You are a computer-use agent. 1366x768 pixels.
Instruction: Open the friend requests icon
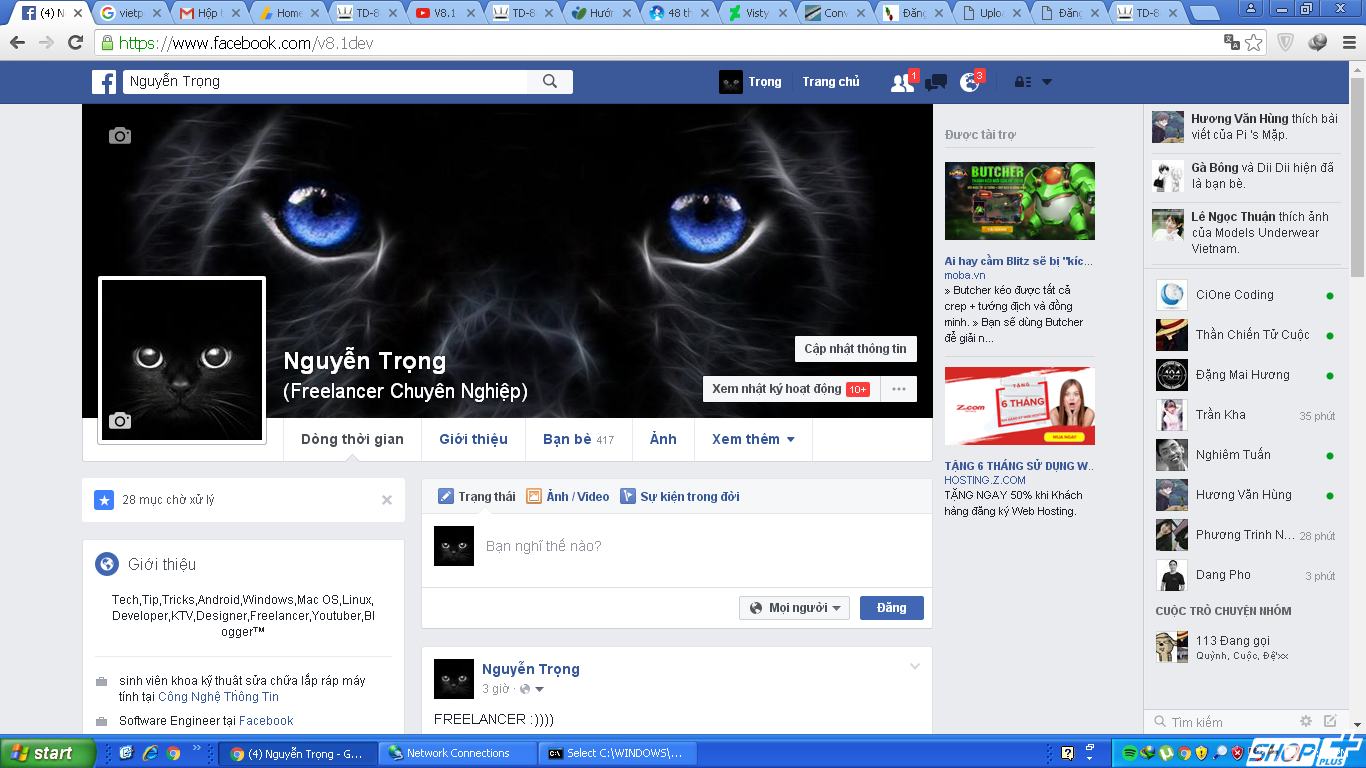pyautogui.click(x=901, y=83)
